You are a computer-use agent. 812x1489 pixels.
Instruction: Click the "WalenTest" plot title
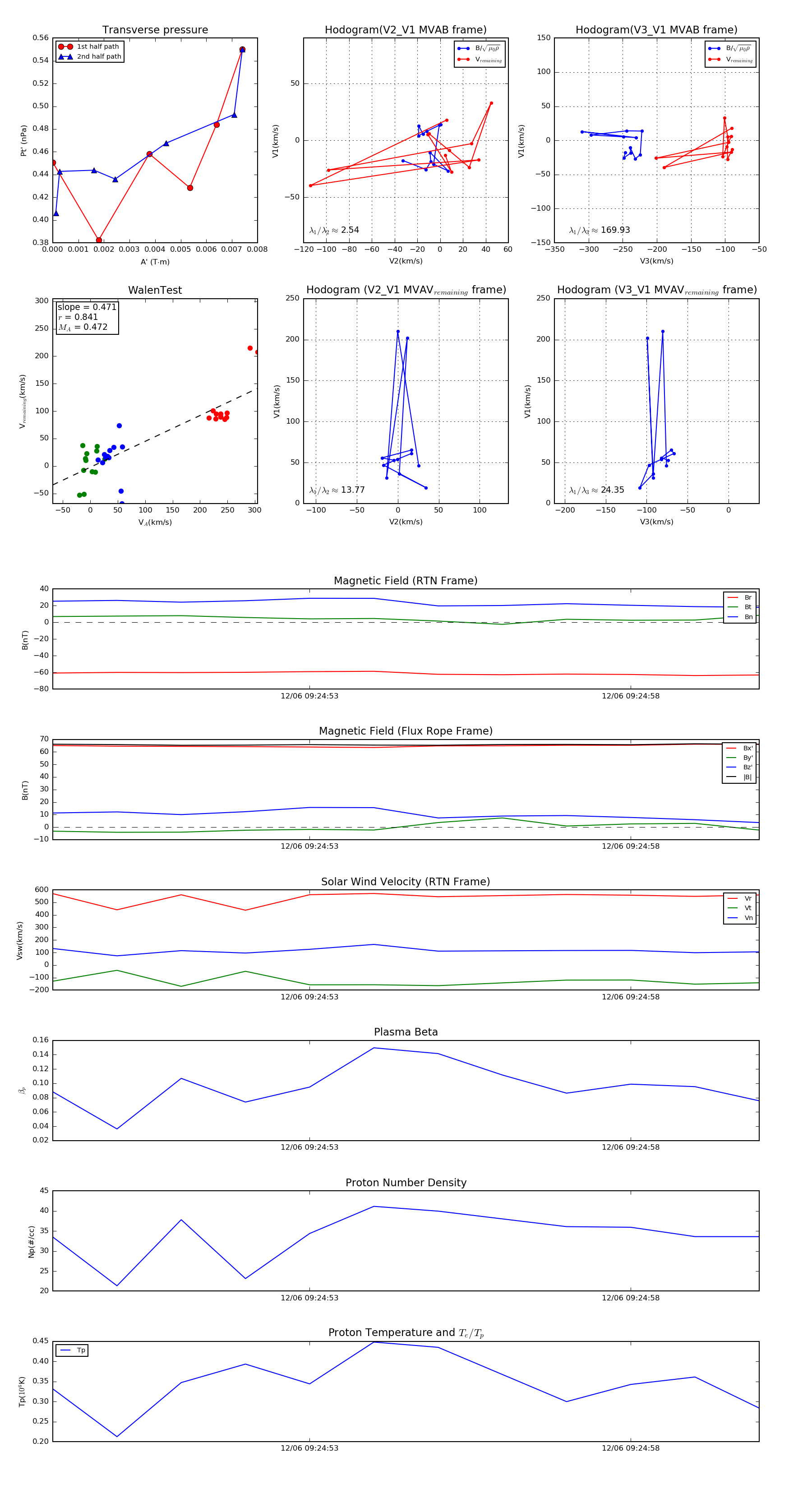(x=155, y=290)
